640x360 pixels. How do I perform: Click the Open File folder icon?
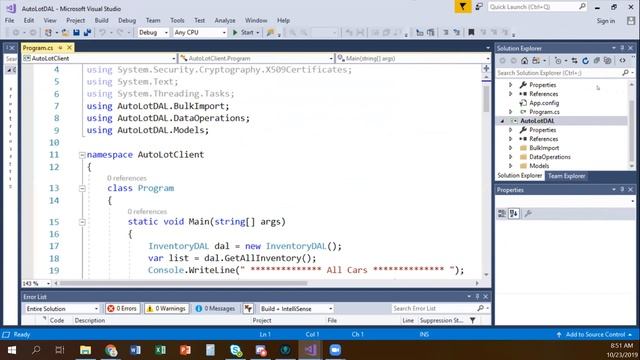tap(65, 33)
